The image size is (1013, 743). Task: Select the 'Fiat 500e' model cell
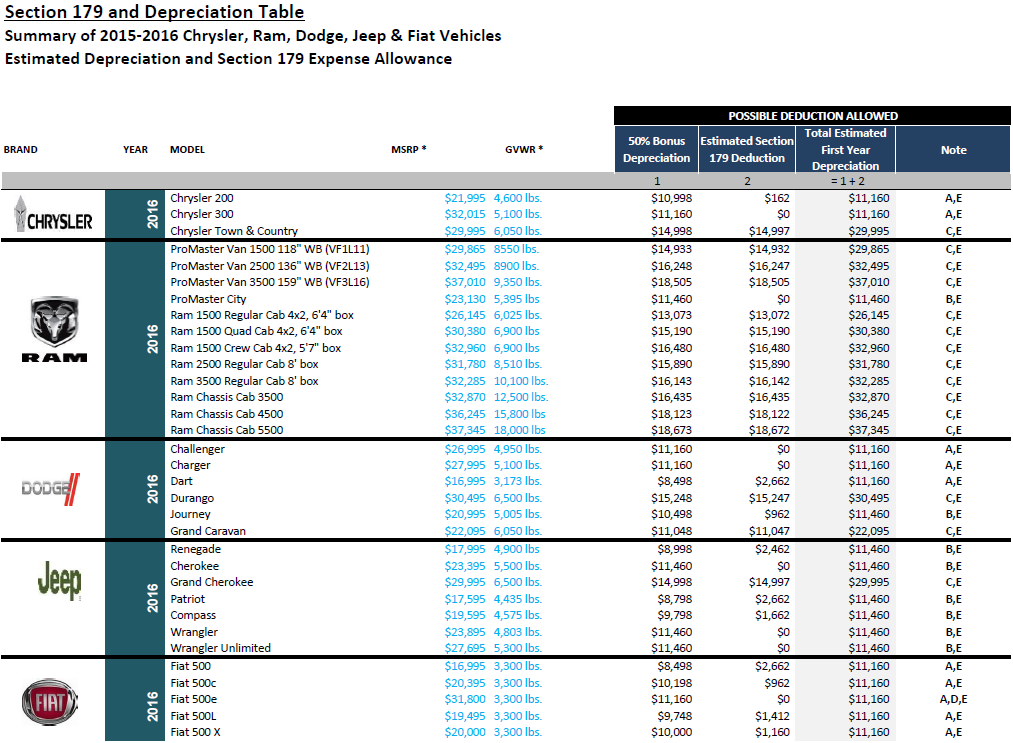pos(194,699)
